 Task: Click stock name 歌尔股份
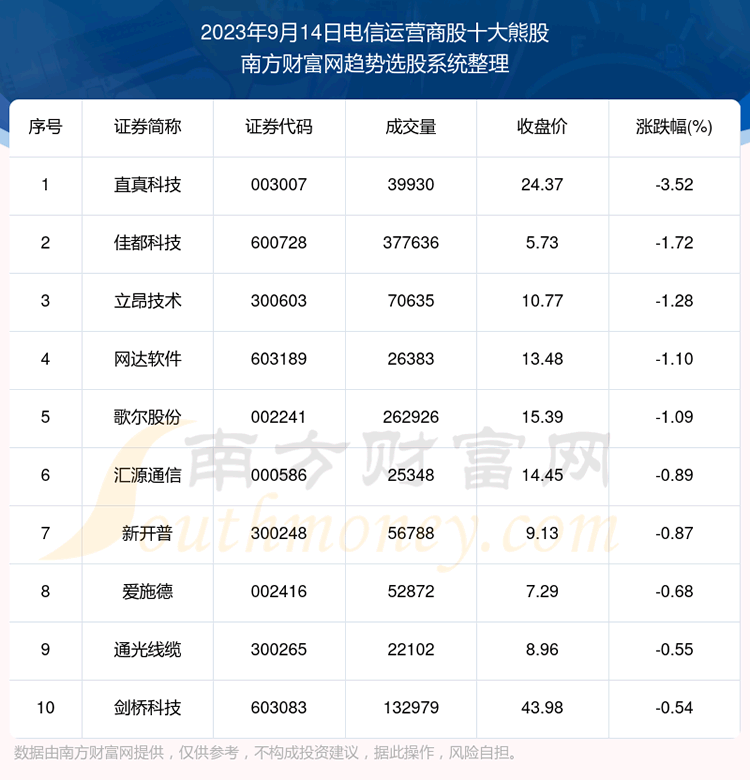(x=147, y=417)
